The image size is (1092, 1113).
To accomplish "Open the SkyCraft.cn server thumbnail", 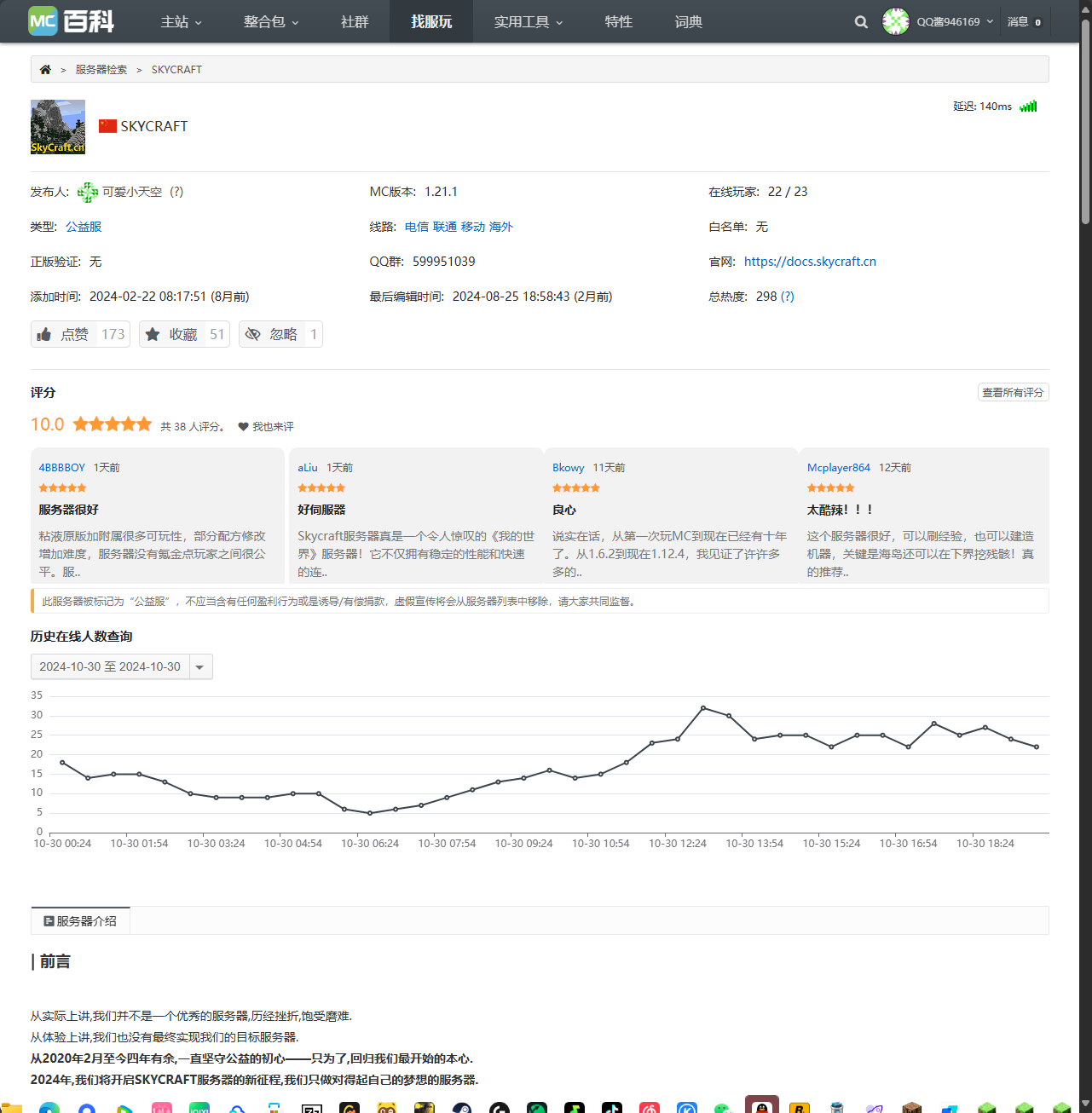I will (58, 127).
